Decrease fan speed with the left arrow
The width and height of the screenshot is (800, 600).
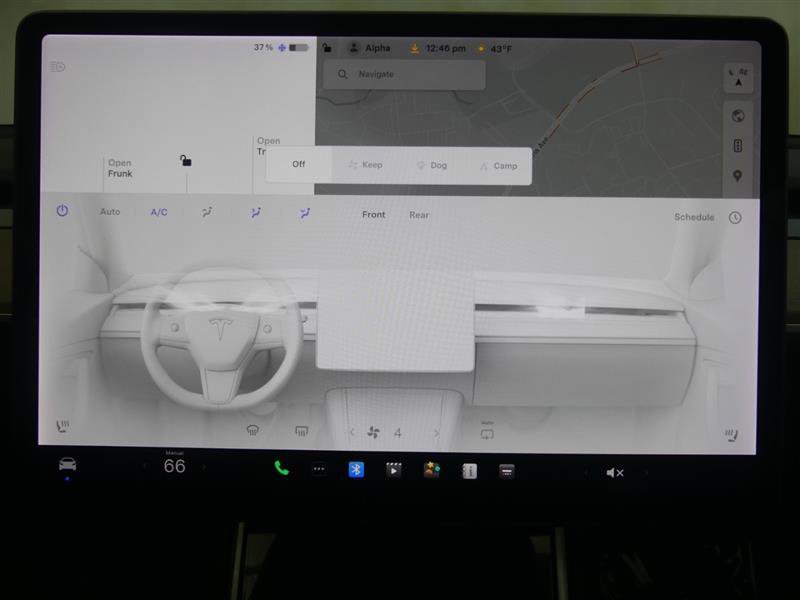(x=352, y=433)
